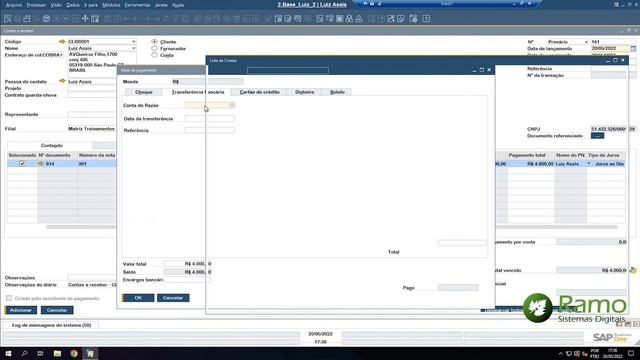Open the Ferramentas menu

click(138, 5)
